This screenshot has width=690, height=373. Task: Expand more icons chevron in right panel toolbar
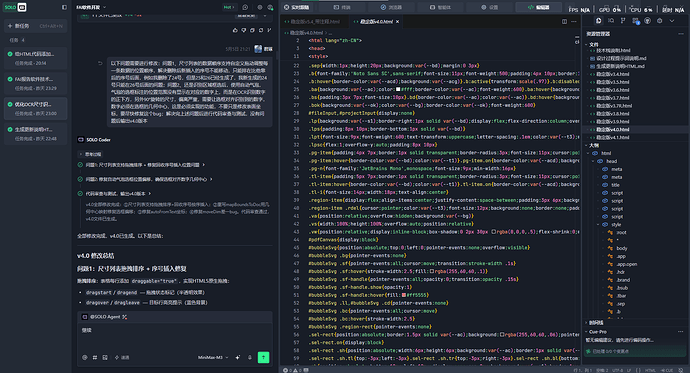coord(672,21)
